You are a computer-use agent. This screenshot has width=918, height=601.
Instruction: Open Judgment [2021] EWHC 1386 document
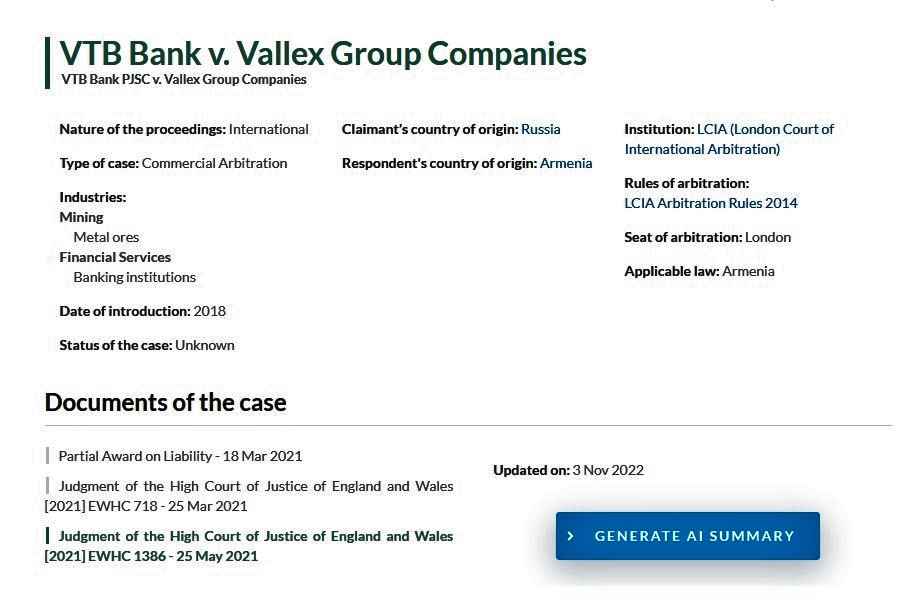249,546
